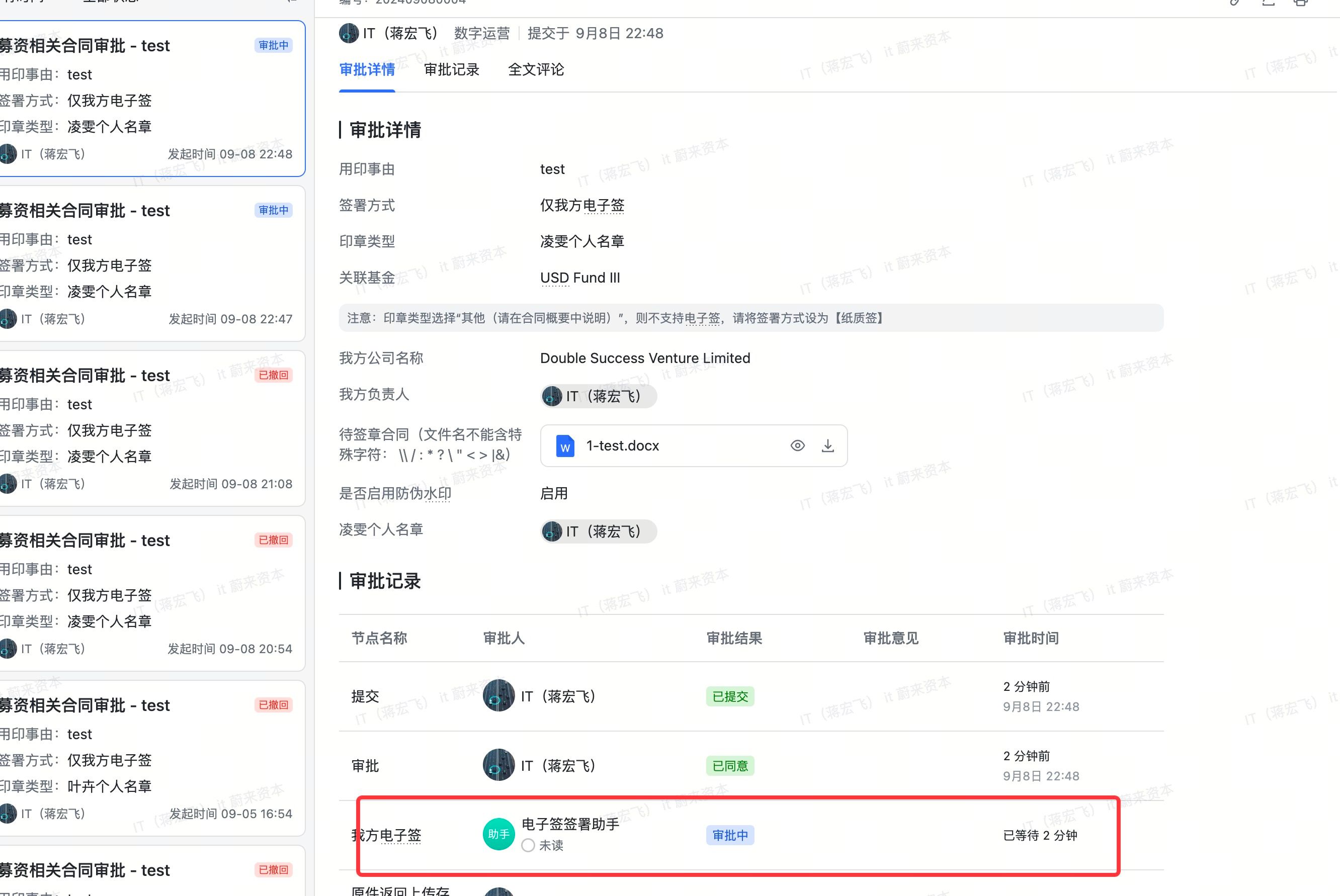Image resolution: width=1340 pixels, height=896 pixels.
Task: Click the 审批记录 section heading
Action: click(x=385, y=581)
